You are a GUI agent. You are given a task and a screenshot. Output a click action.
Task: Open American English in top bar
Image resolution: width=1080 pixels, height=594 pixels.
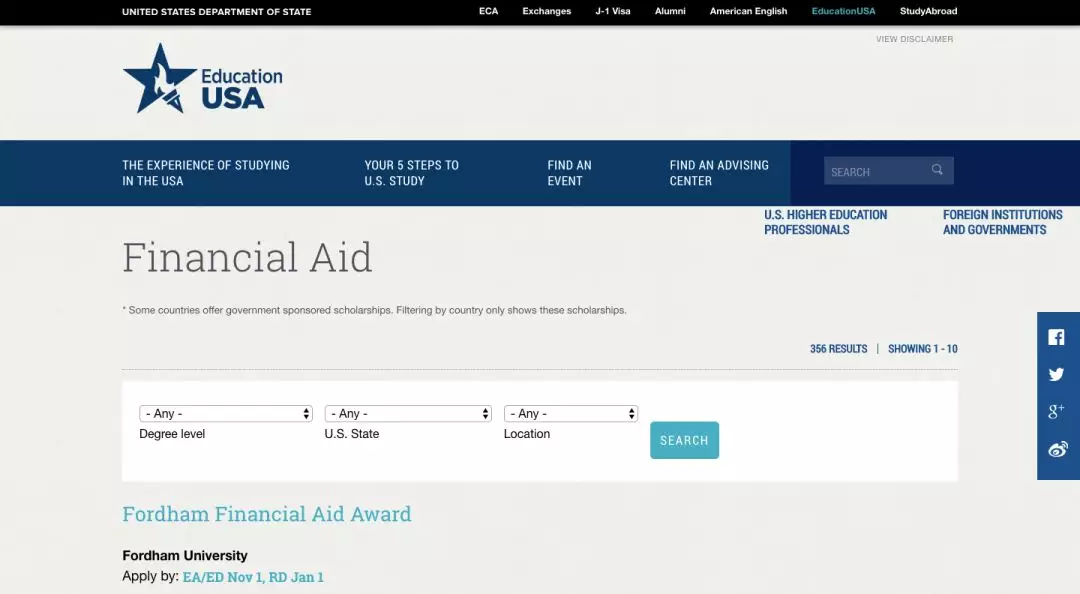(x=749, y=11)
